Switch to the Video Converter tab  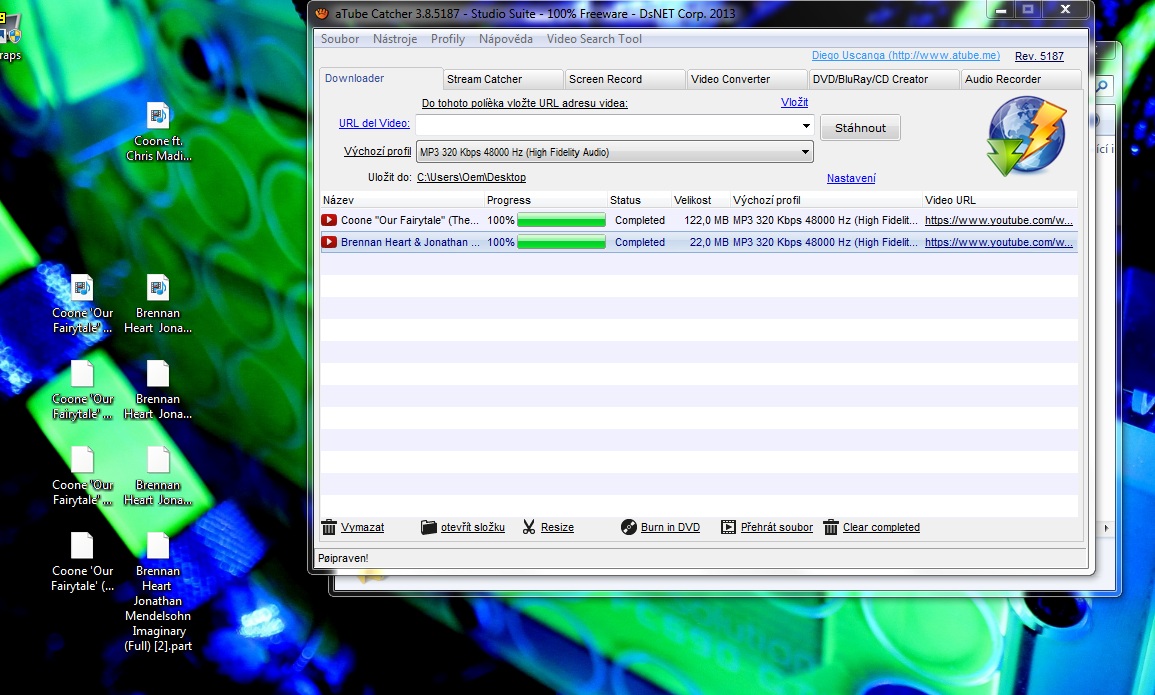point(748,80)
